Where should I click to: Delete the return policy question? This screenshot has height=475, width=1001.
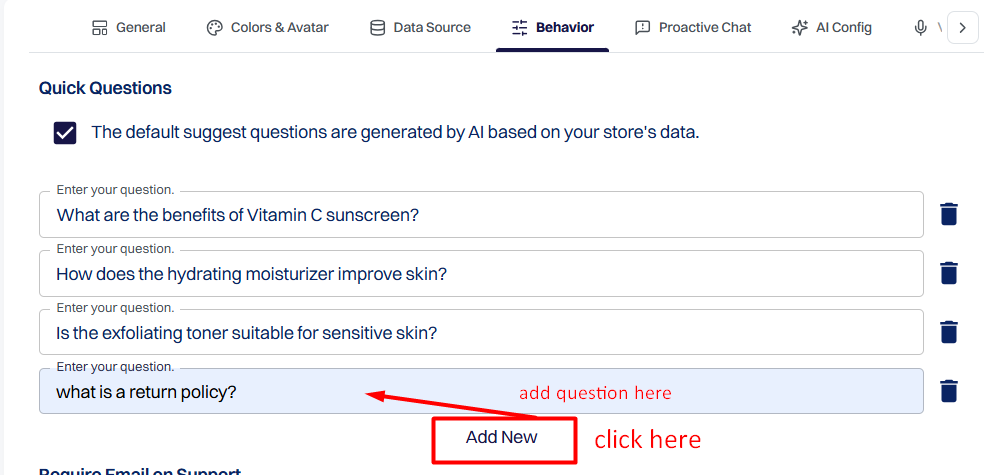[x=949, y=391]
